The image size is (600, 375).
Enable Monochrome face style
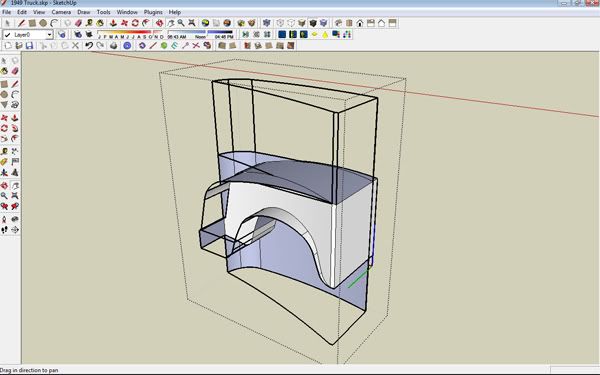point(323,23)
